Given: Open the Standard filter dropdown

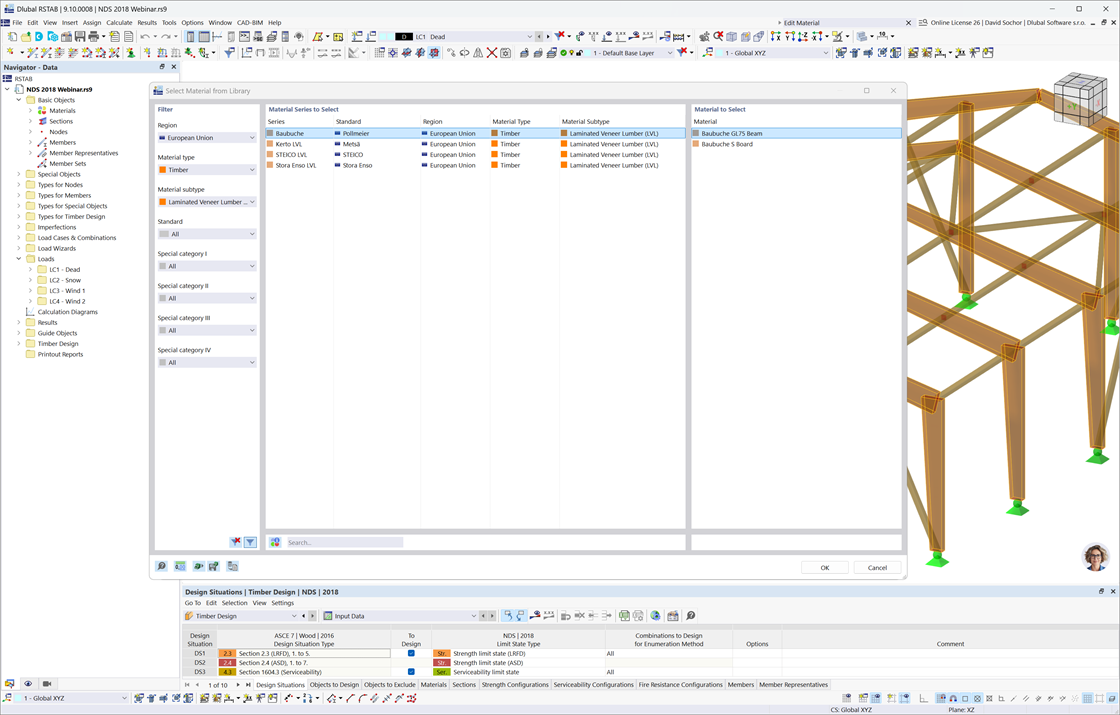Looking at the screenshot, I should coord(206,234).
